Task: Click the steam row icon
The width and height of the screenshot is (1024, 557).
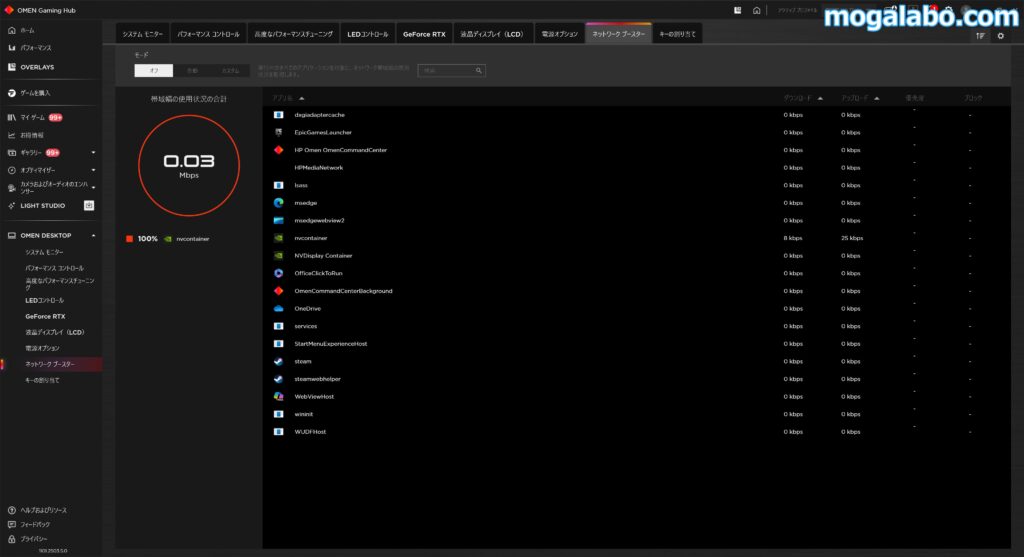Action: point(278,361)
